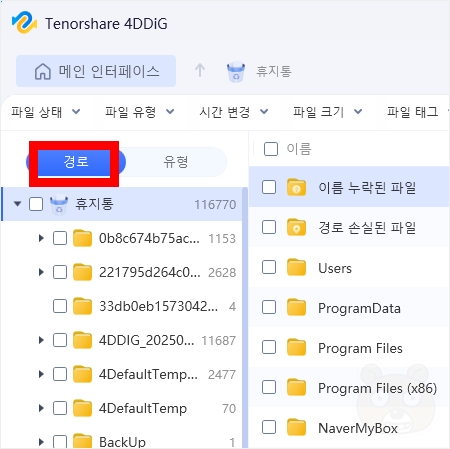
Task: Click folder icon of 4DefaultTemp... 2477 row
Action: (82, 374)
